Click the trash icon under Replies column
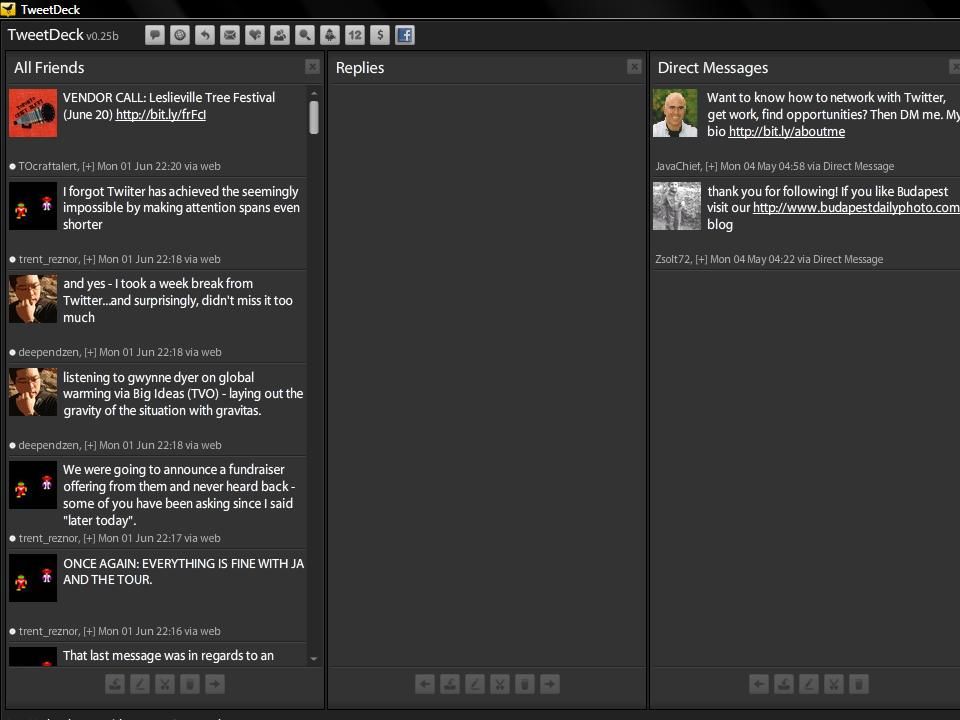960x720 pixels. coord(525,684)
